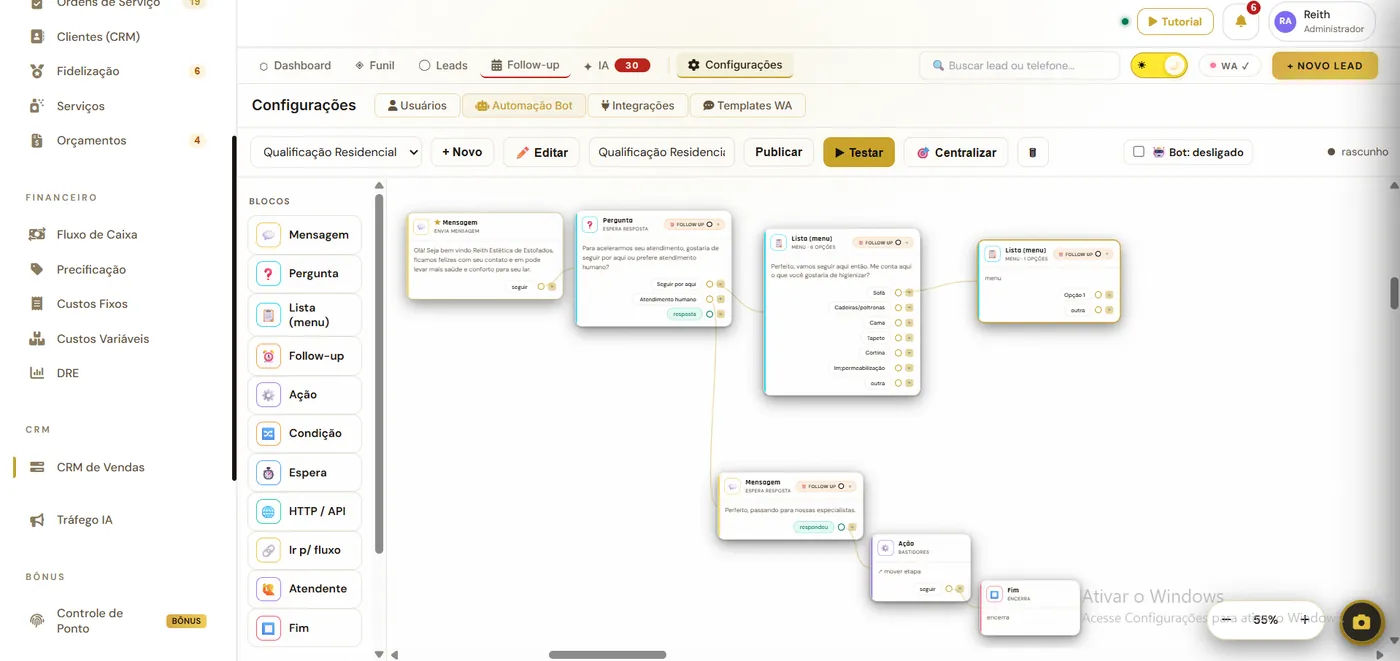Viewport: 1400px width, 661px height.
Task: Click the camera screenshot icon
Action: pyautogui.click(x=1361, y=621)
